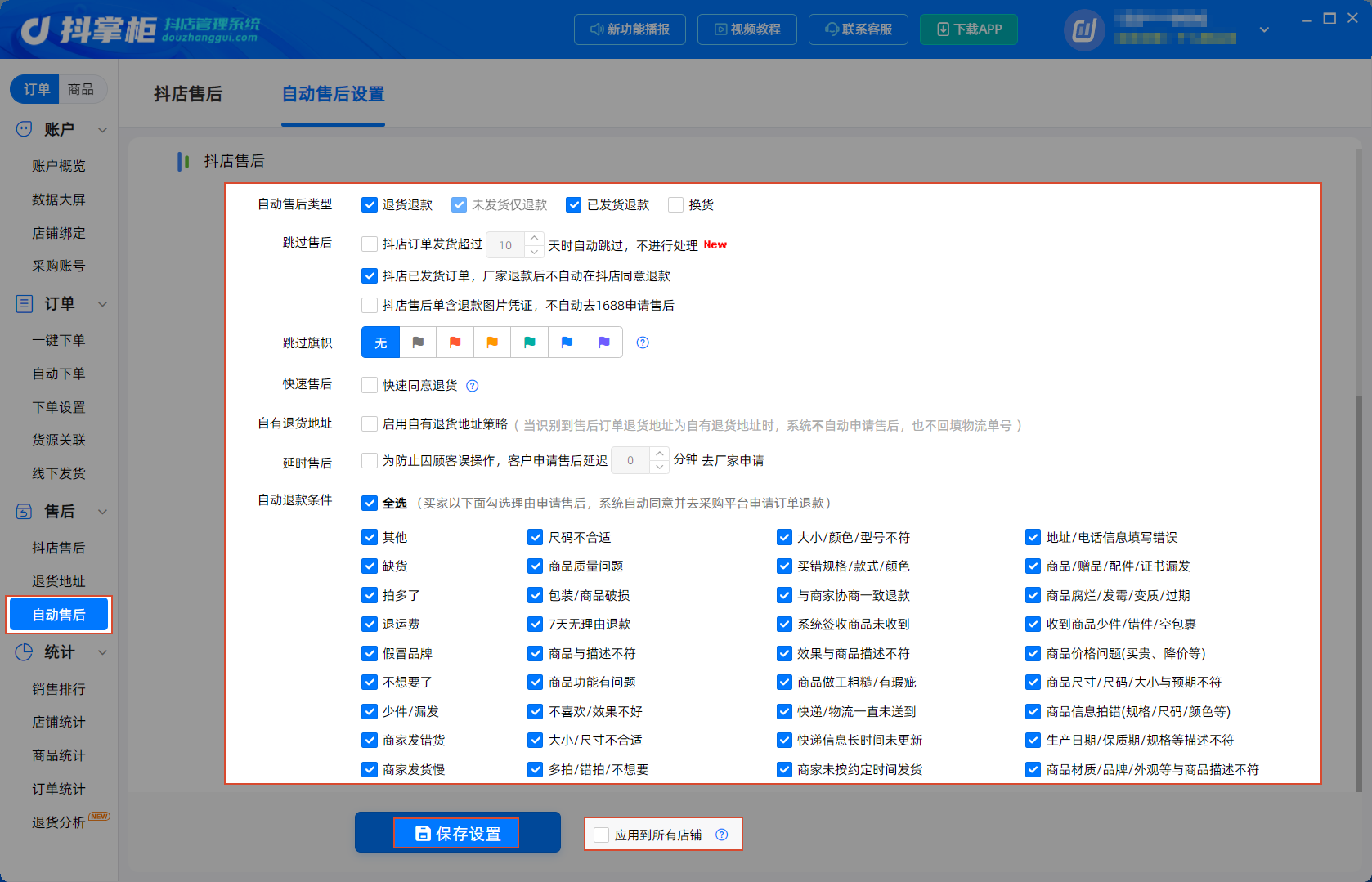Toggle 全选 refund conditions checkbox

[370, 503]
